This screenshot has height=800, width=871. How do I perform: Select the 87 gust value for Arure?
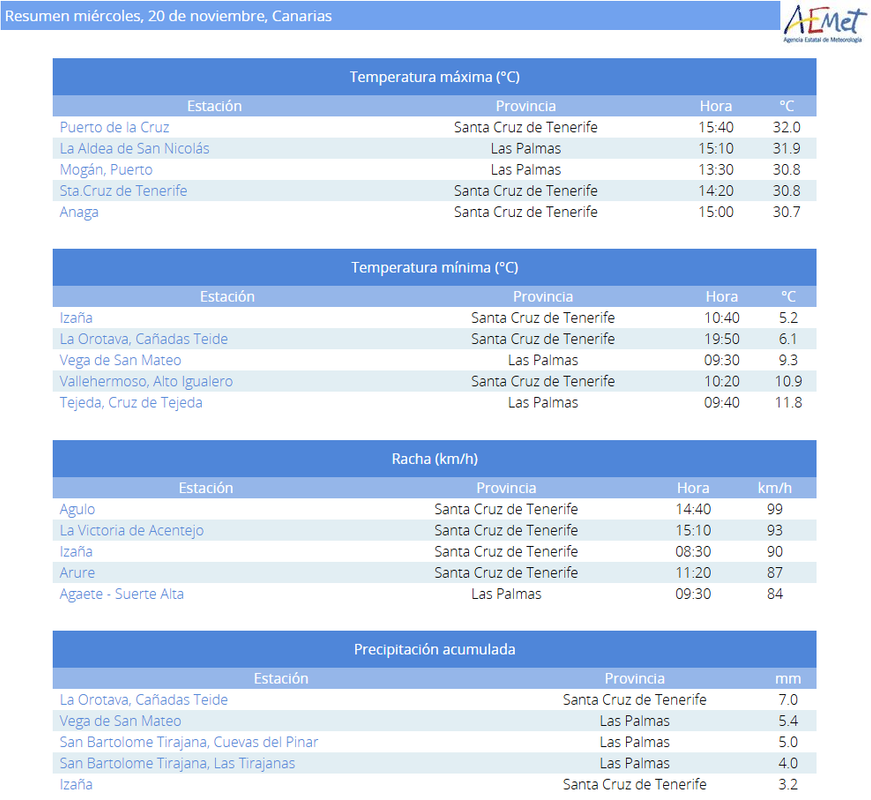coord(774,572)
